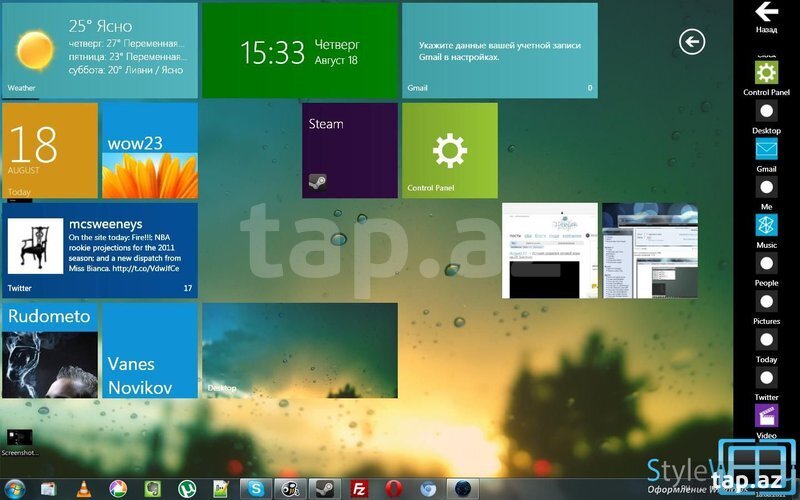This screenshot has width=800, height=500.
Task: Click the small Steam logo inside Steam tile
Action: 317,182
